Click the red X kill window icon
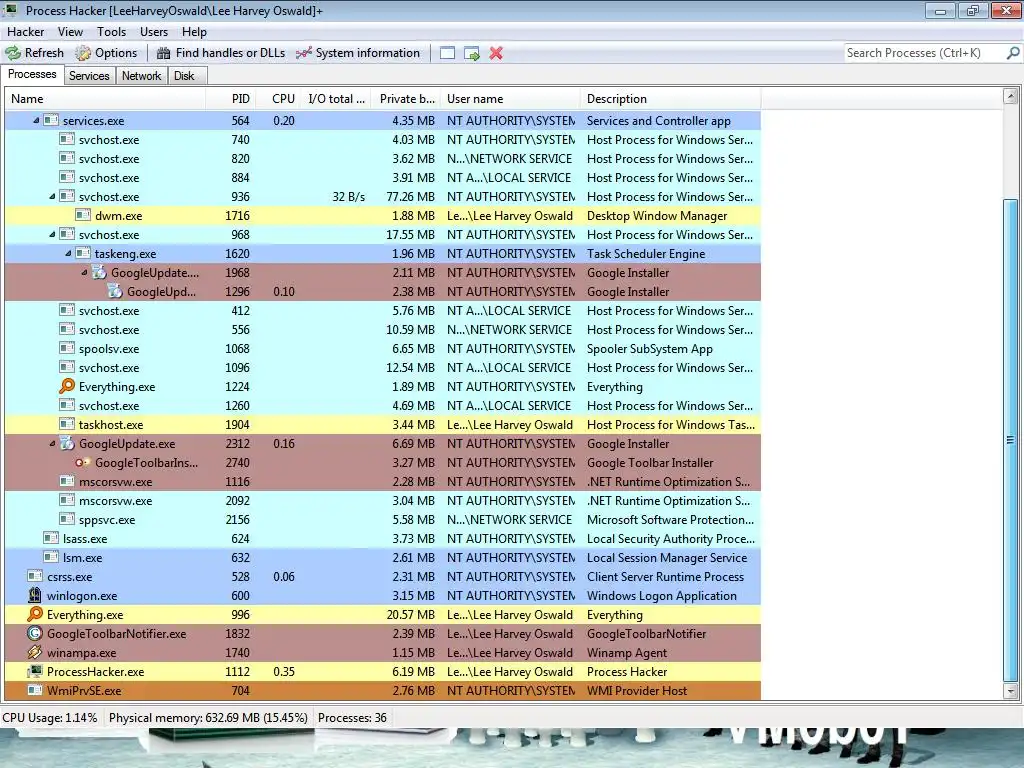The width and height of the screenshot is (1024, 768). tap(496, 53)
